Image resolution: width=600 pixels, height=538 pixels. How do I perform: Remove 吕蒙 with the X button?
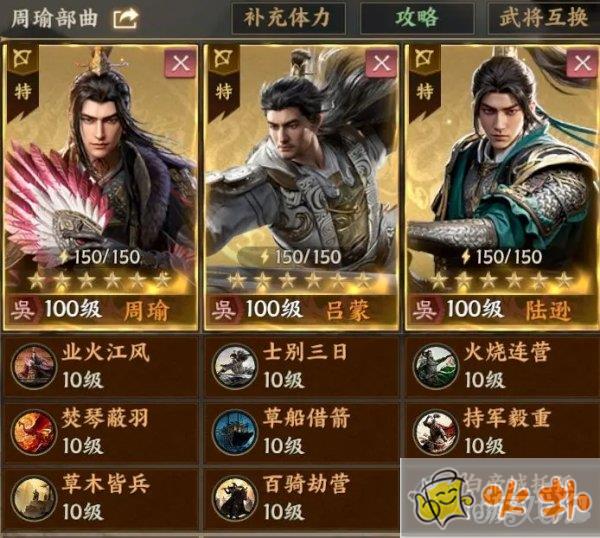pos(382,63)
